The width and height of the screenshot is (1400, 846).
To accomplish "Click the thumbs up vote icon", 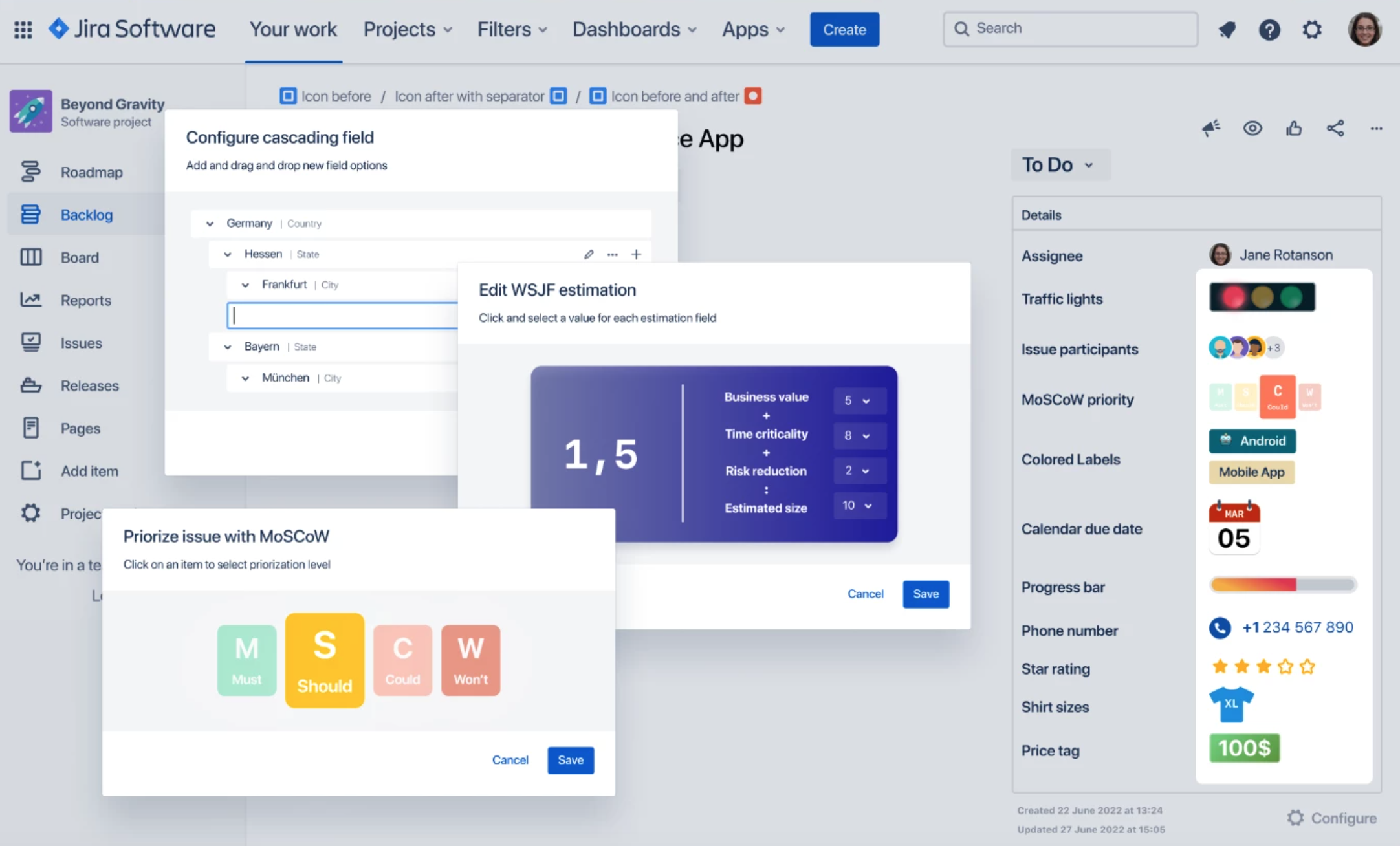I will 1294,128.
